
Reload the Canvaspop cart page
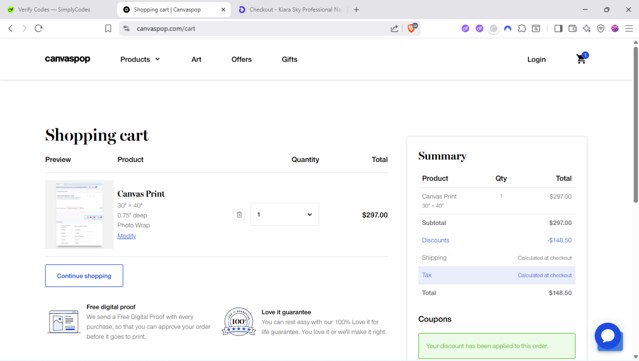[x=38, y=29]
